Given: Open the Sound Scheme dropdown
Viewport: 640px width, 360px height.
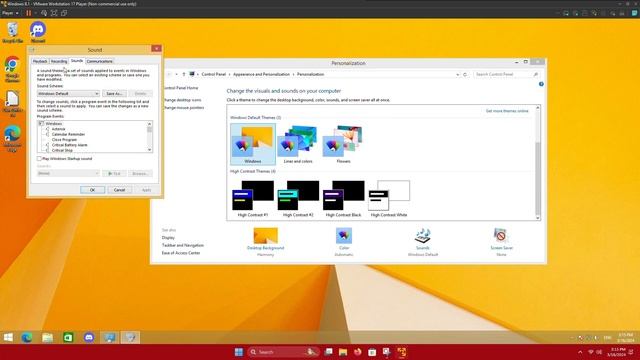Looking at the screenshot, I should click(x=68, y=93).
